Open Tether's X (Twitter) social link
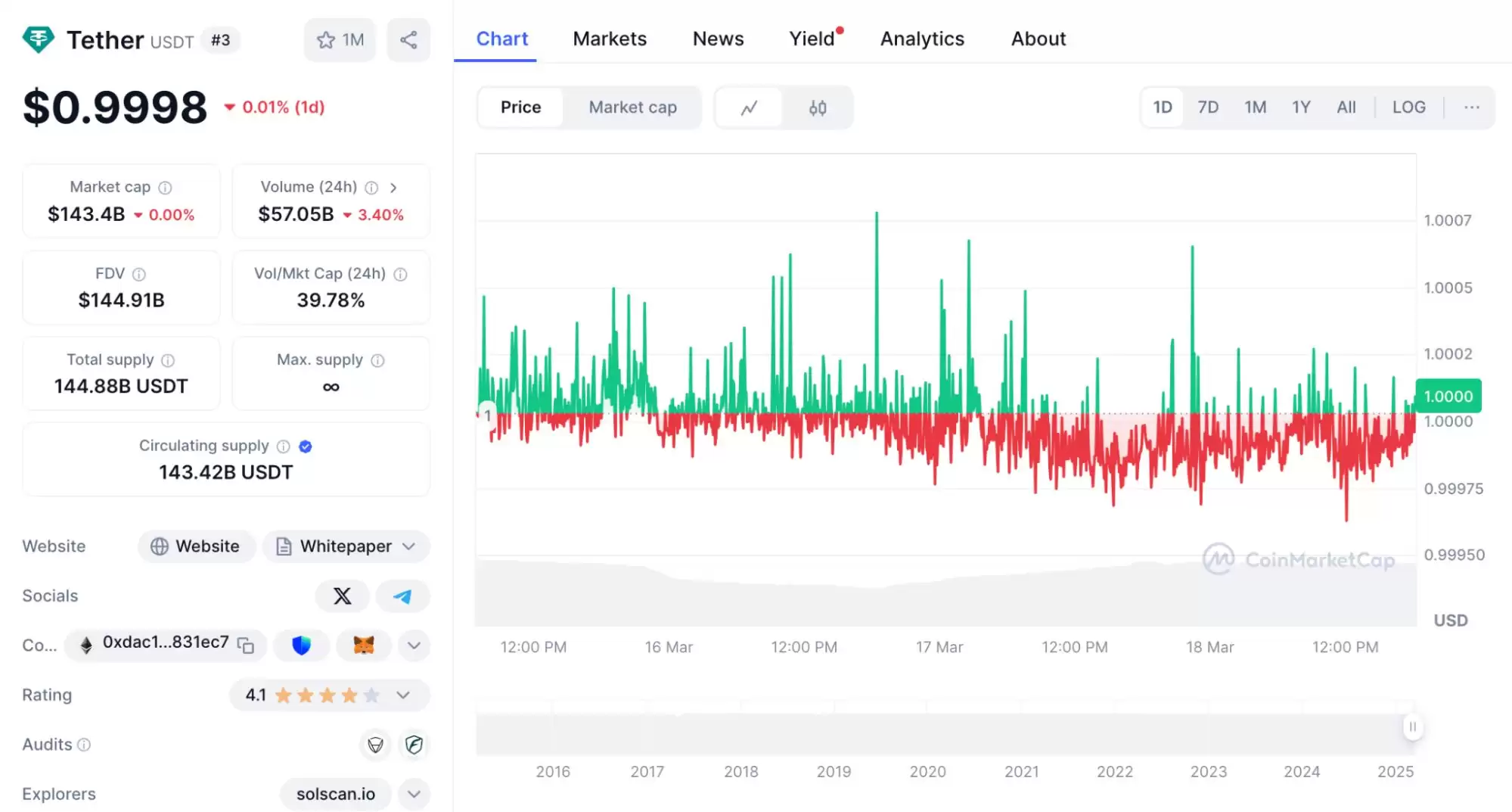 pyautogui.click(x=342, y=596)
